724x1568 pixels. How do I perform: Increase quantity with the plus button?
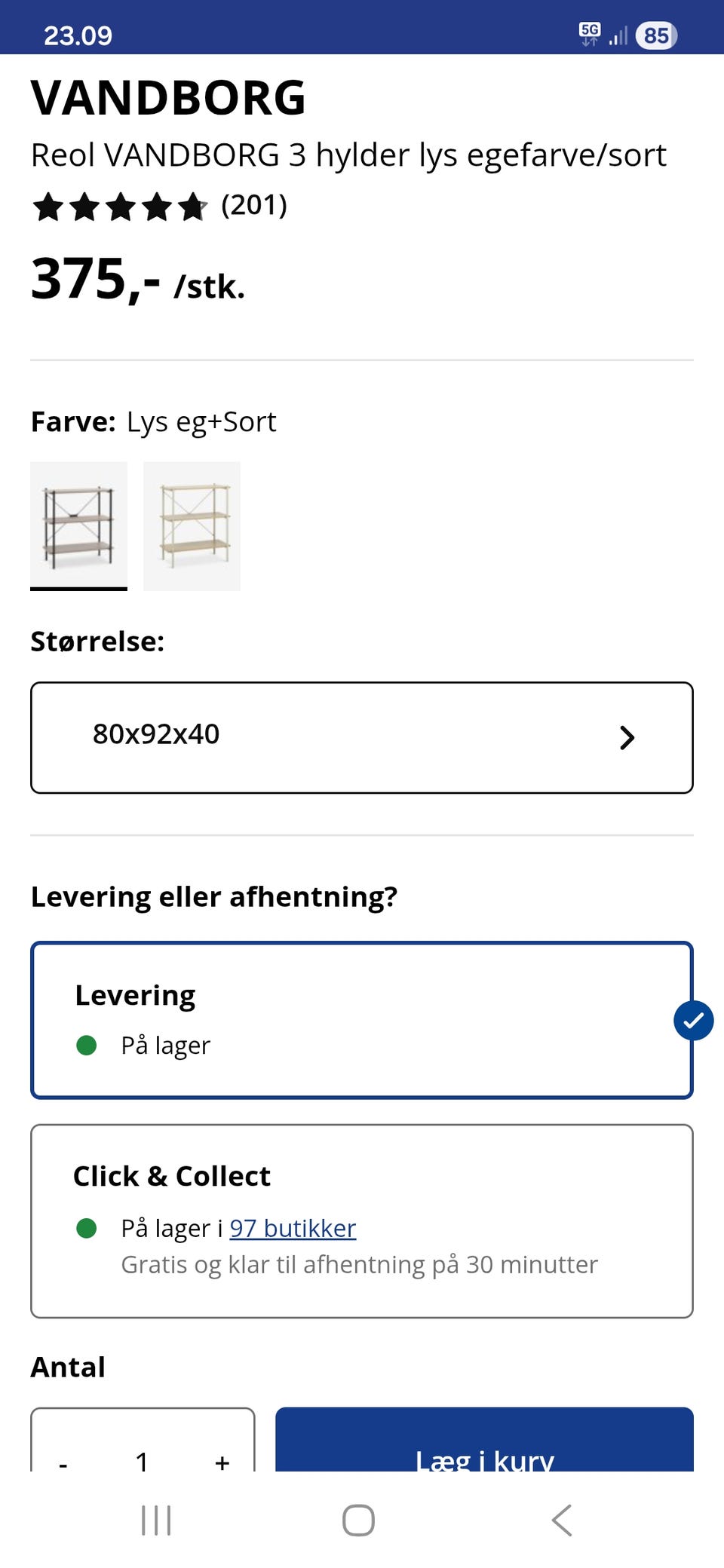(x=222, y=1461)
